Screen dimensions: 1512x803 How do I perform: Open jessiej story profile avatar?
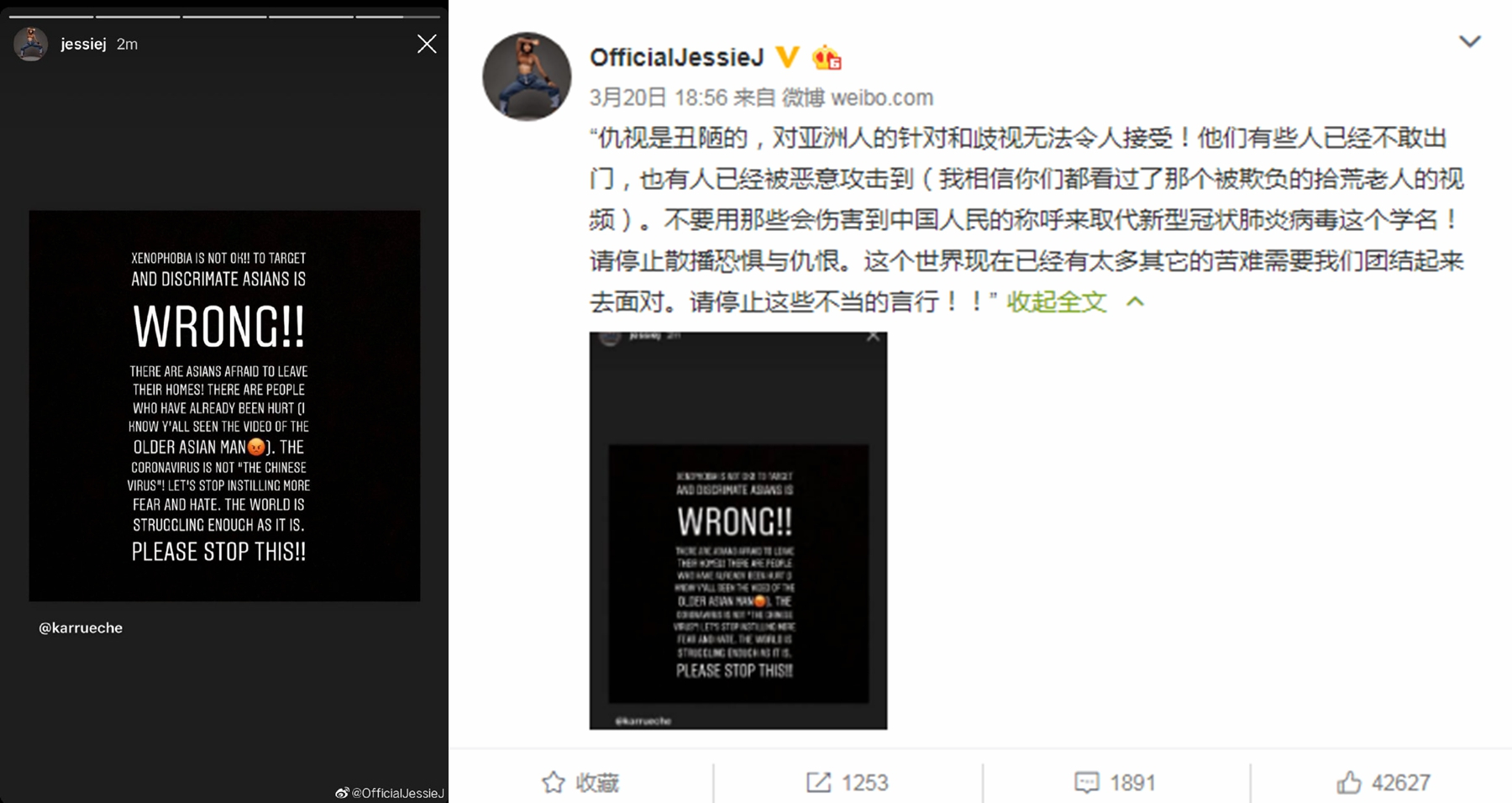coord(31,44)
